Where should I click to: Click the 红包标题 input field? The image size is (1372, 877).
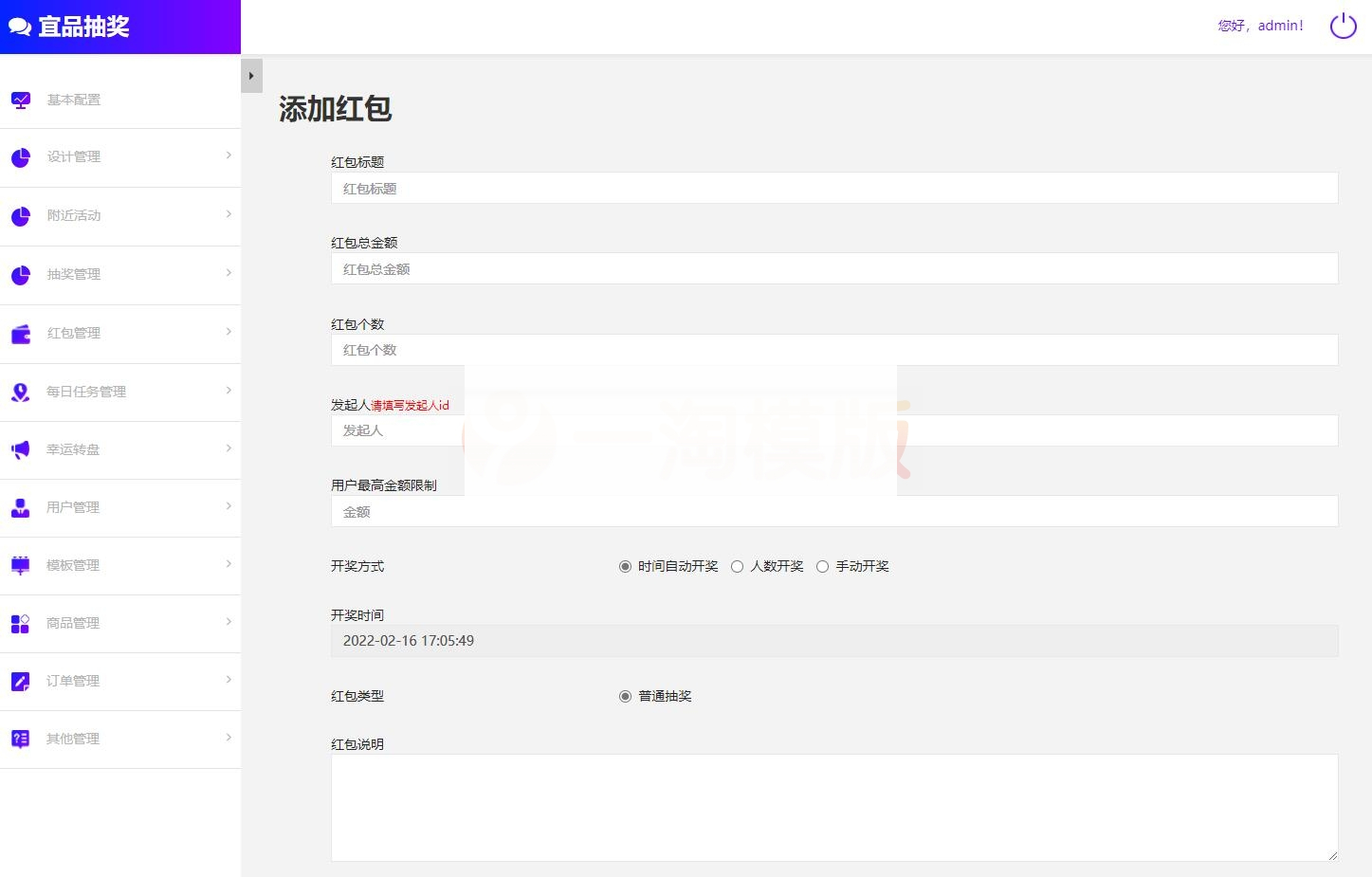click(x=833, y=188)
